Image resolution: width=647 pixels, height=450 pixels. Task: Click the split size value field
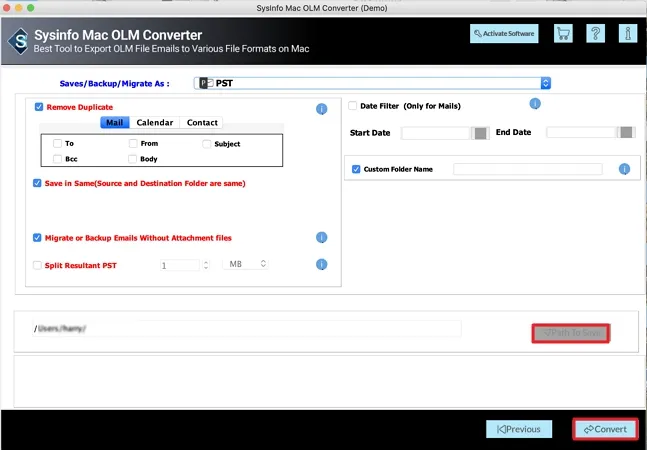(x=180, y=265)
